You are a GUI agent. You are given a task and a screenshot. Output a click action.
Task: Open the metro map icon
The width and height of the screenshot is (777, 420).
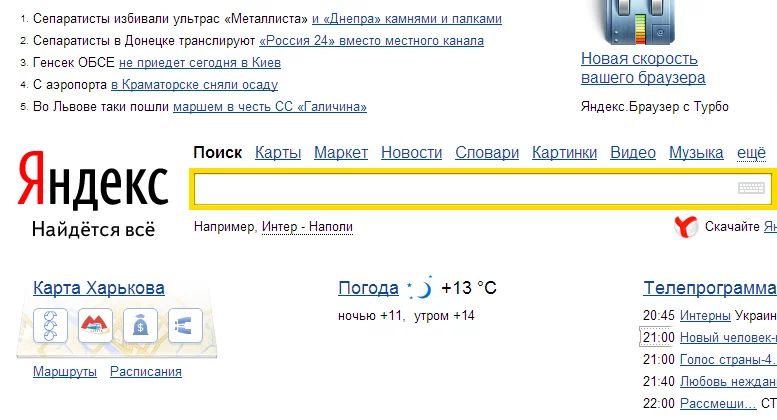click(x=95, y=325)
